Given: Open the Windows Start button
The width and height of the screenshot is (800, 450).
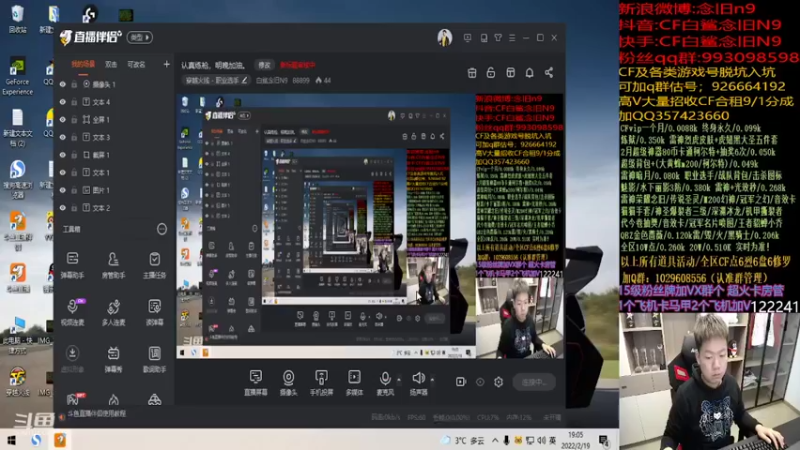Looking at the screenshot, I should (x=11, y=440).
